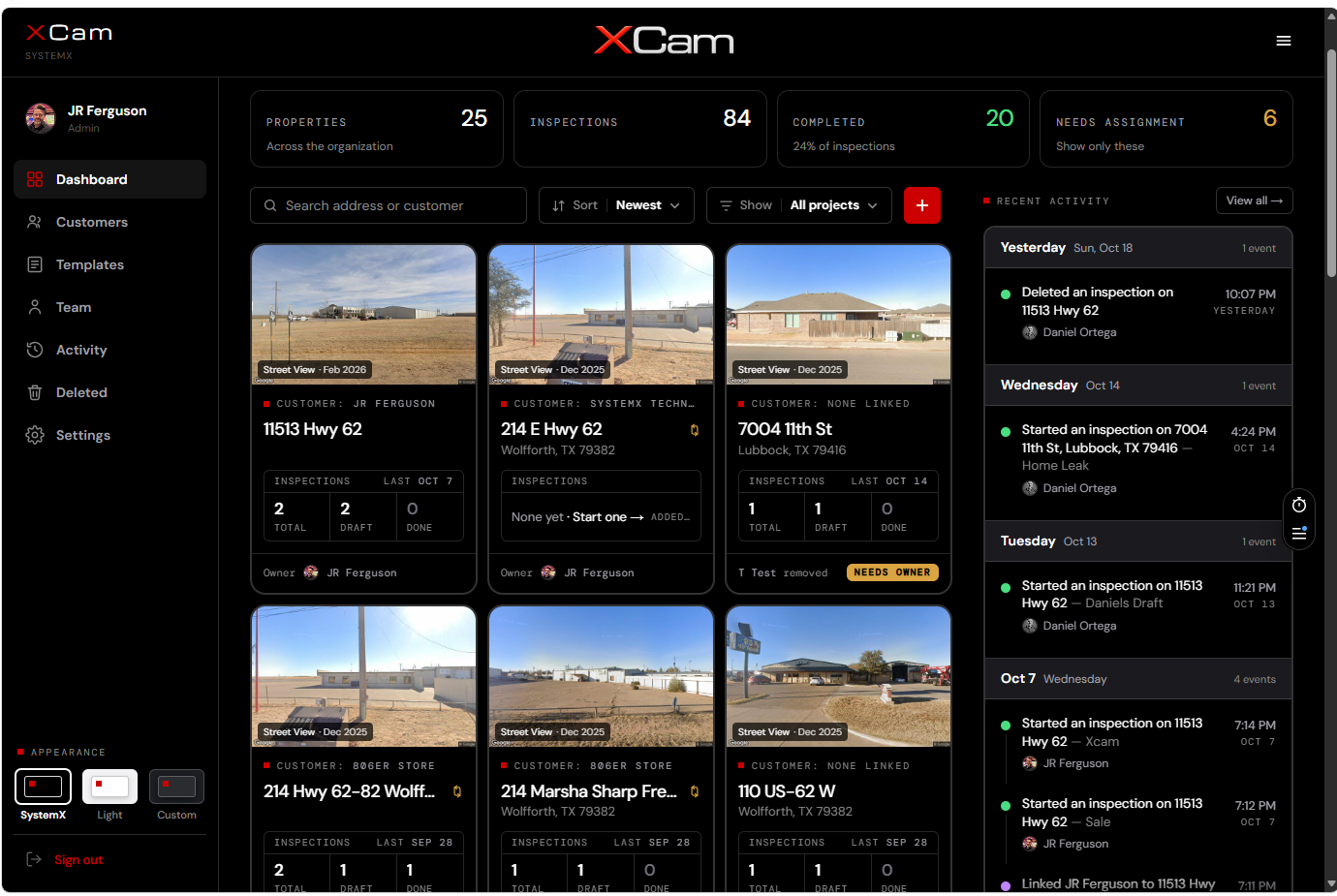Viewport: 1337px width, 896px height.
Task: Switch to the Light appearance theme
Action: point(109,794)
